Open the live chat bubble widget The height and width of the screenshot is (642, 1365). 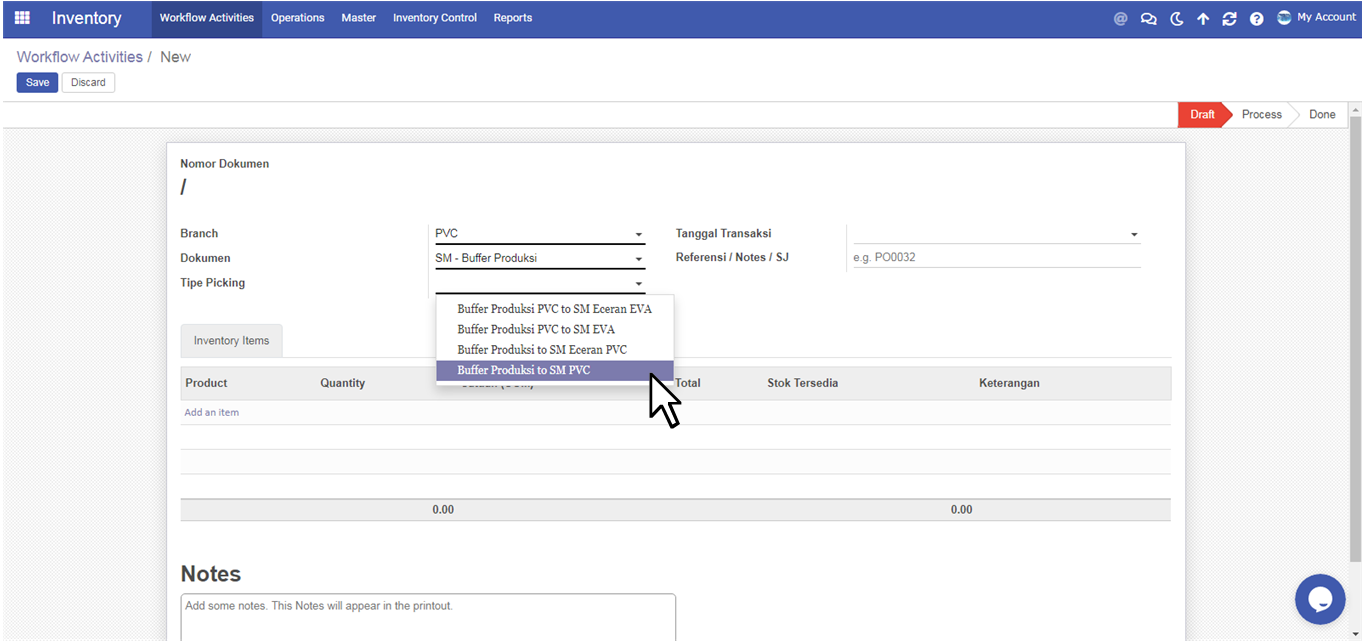coord(1319,599)
